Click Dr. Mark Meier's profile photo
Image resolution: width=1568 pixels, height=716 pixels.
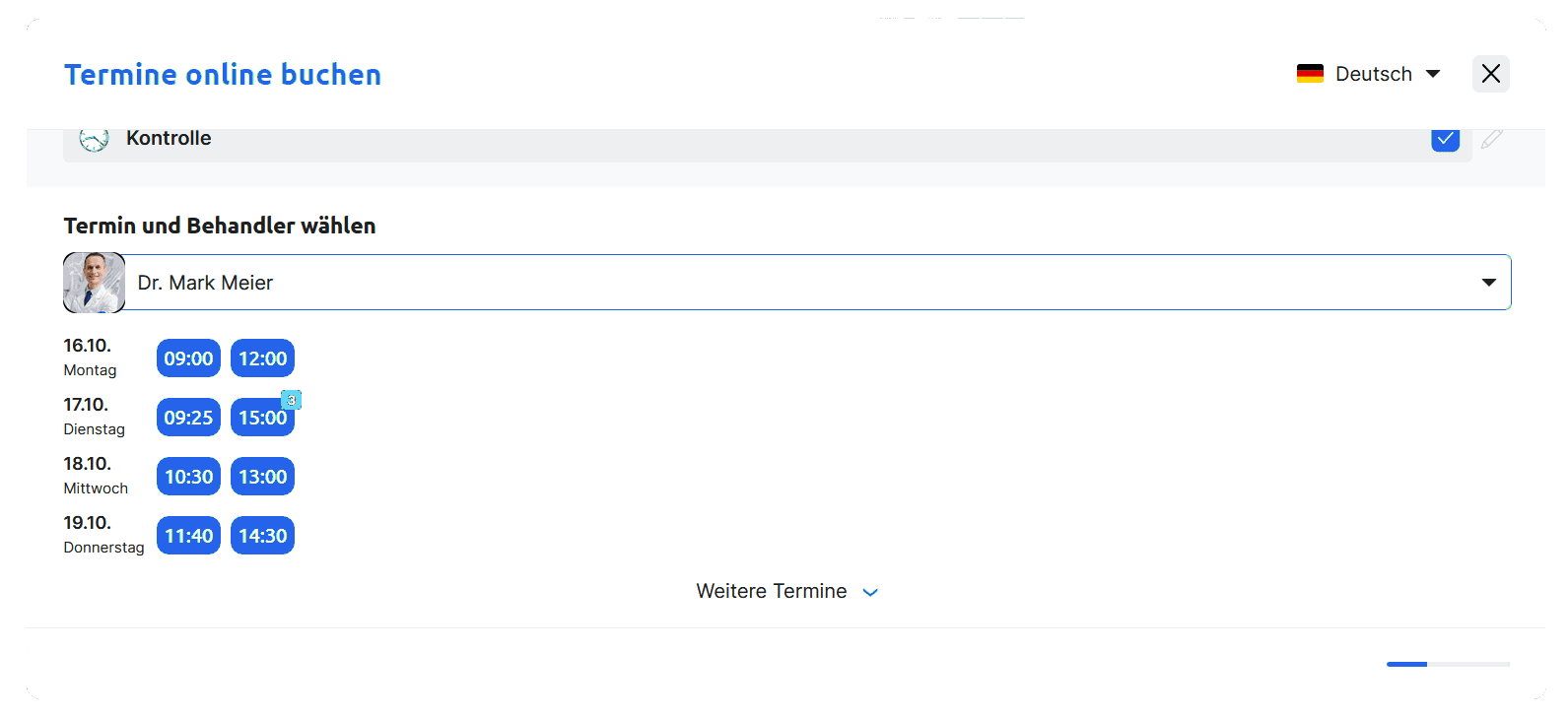[94, 283]
